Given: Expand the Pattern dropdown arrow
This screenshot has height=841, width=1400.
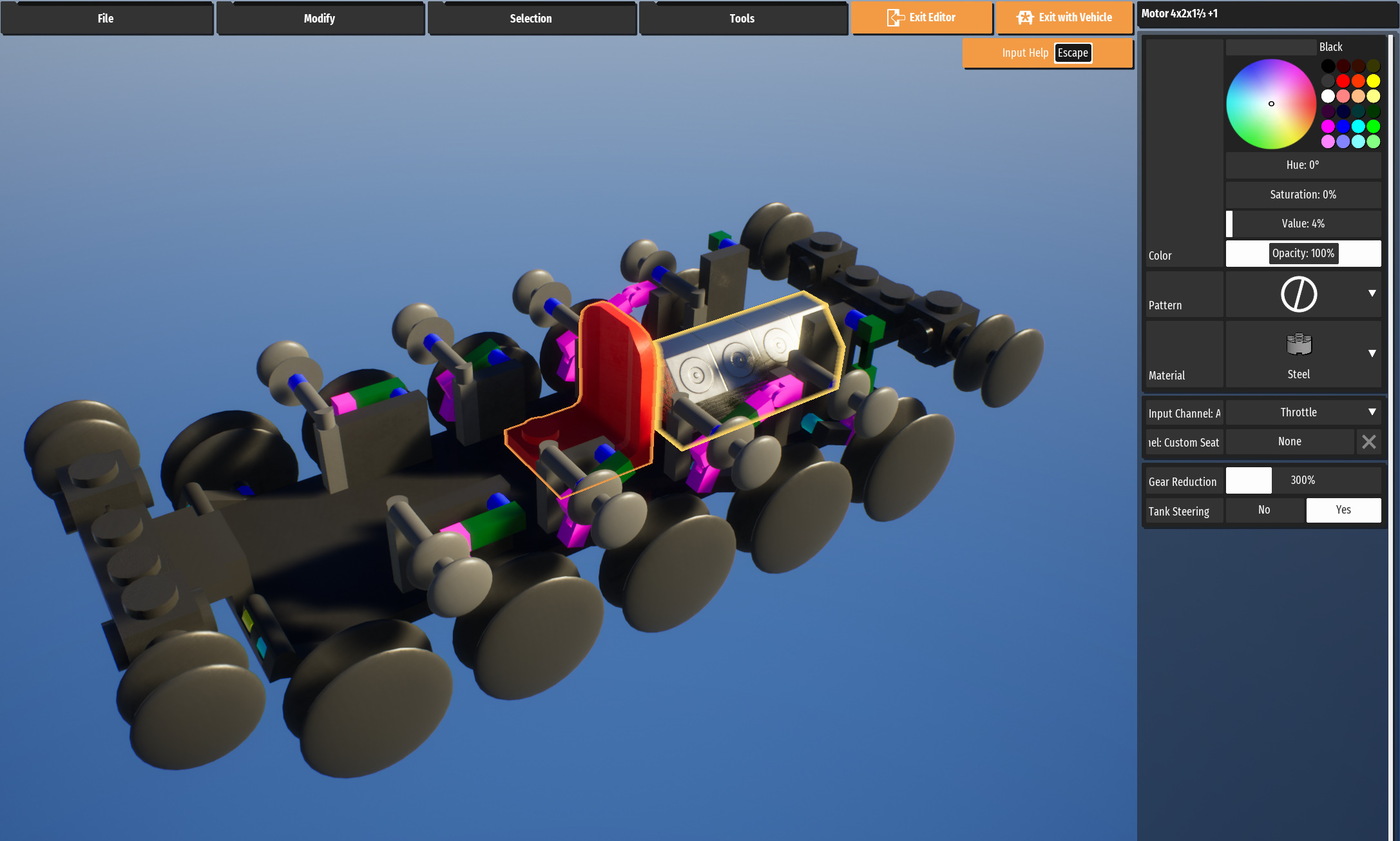Looking at the screenshot, I should tap(1372, 293).
